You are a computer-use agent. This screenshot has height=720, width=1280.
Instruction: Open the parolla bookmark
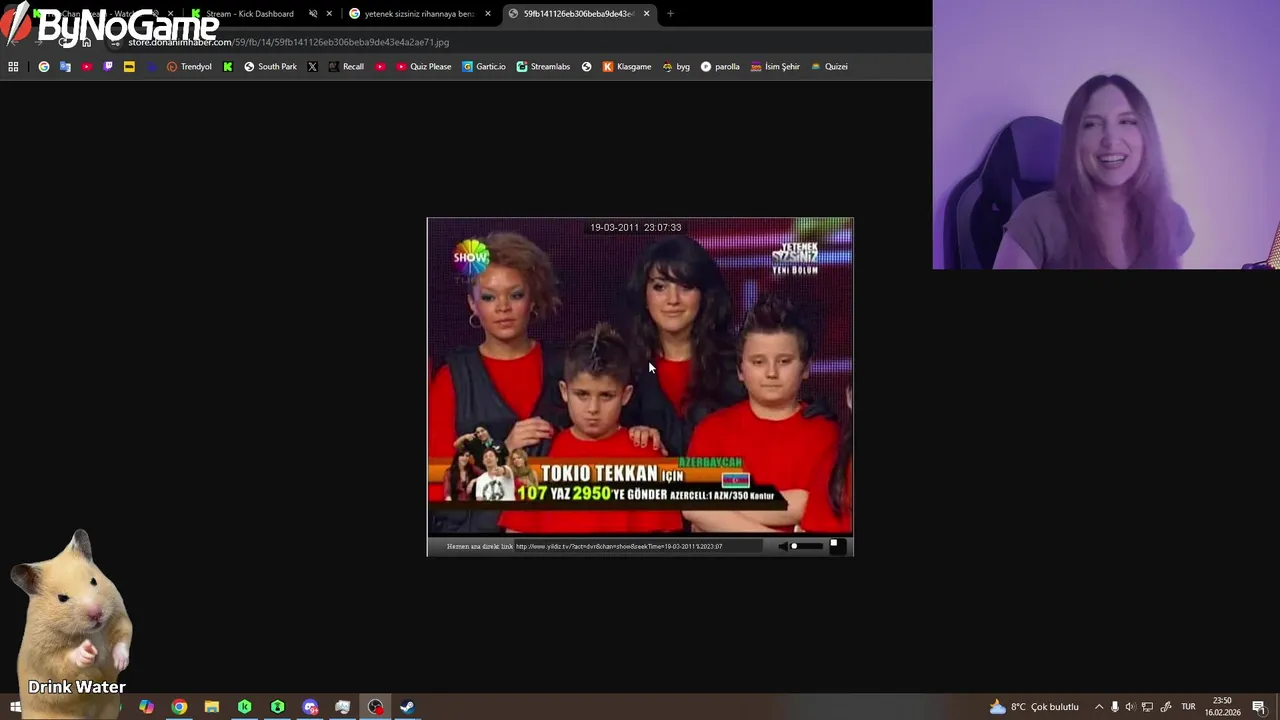(x=720, y=67)
